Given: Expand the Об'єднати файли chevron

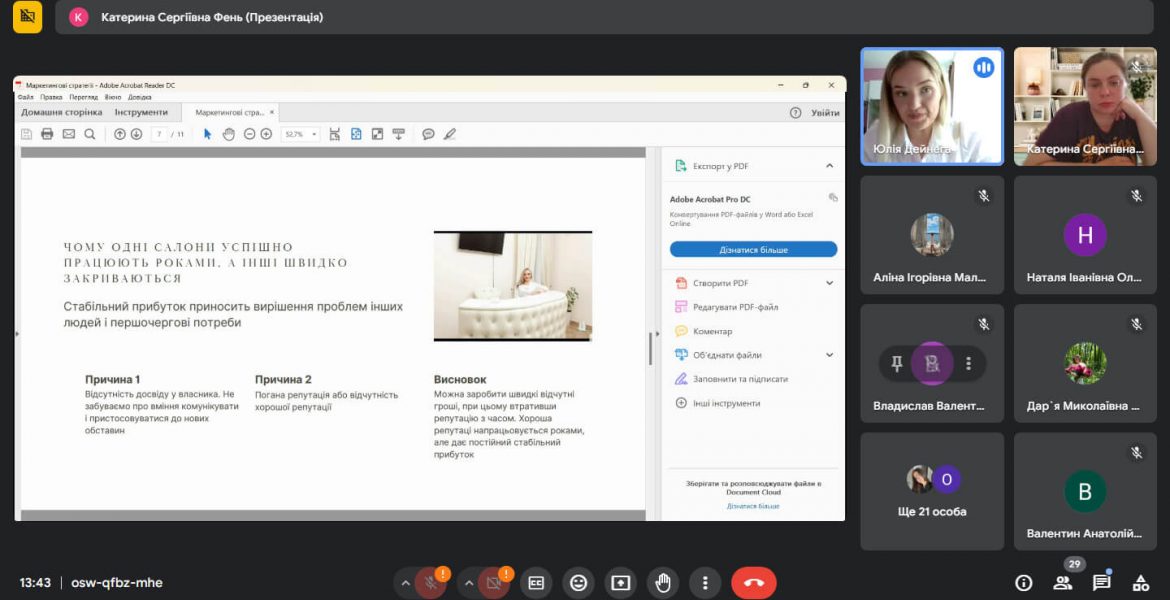Looking at the screenshot, I should 829,355.
